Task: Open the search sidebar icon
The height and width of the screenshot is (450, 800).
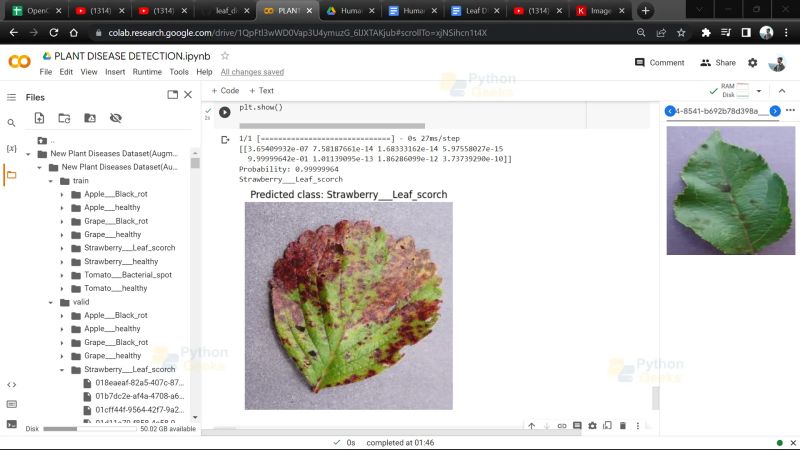Action: [x=11, y=123]
